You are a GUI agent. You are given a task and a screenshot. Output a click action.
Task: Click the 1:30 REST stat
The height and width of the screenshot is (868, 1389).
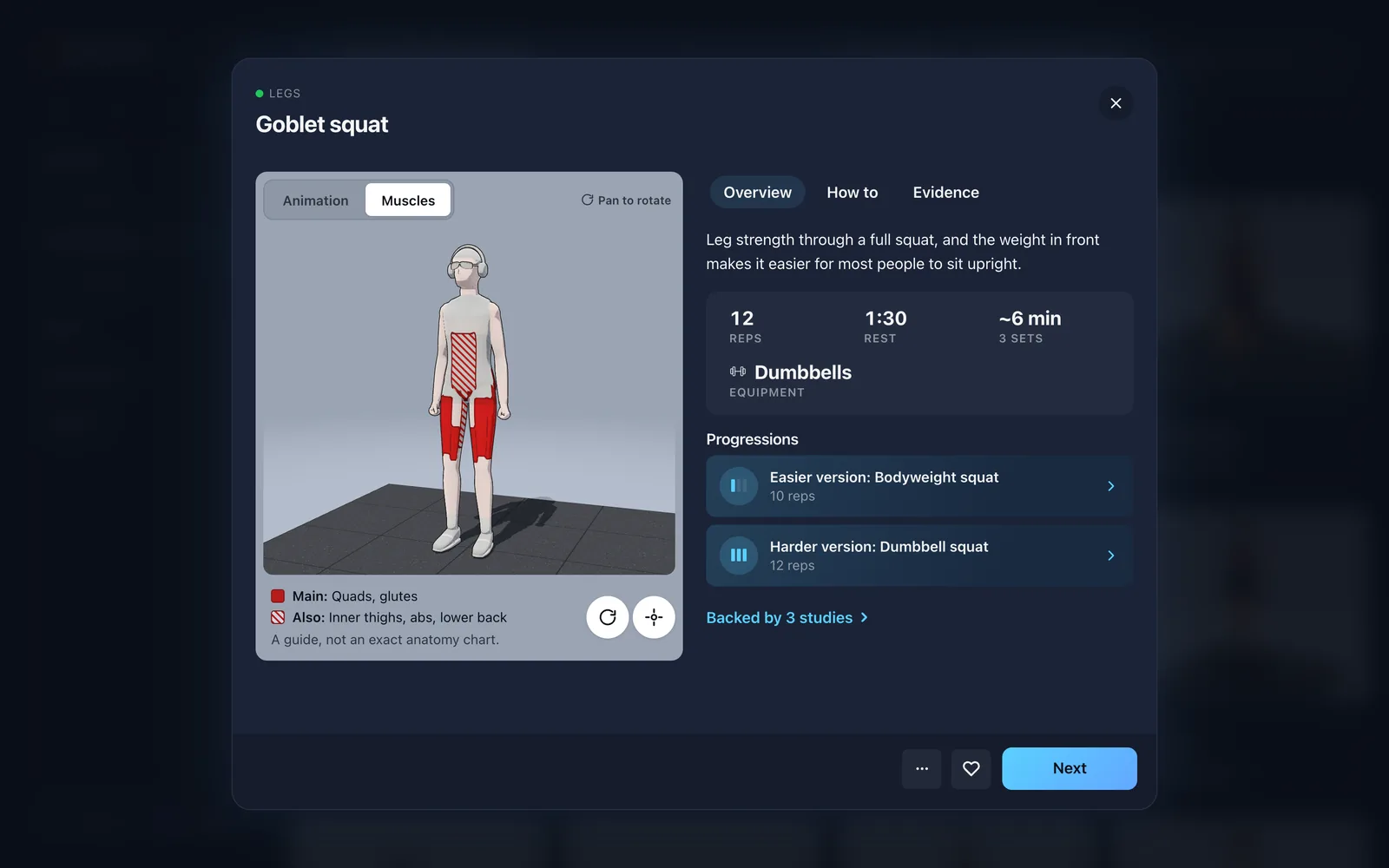(885, 326)
